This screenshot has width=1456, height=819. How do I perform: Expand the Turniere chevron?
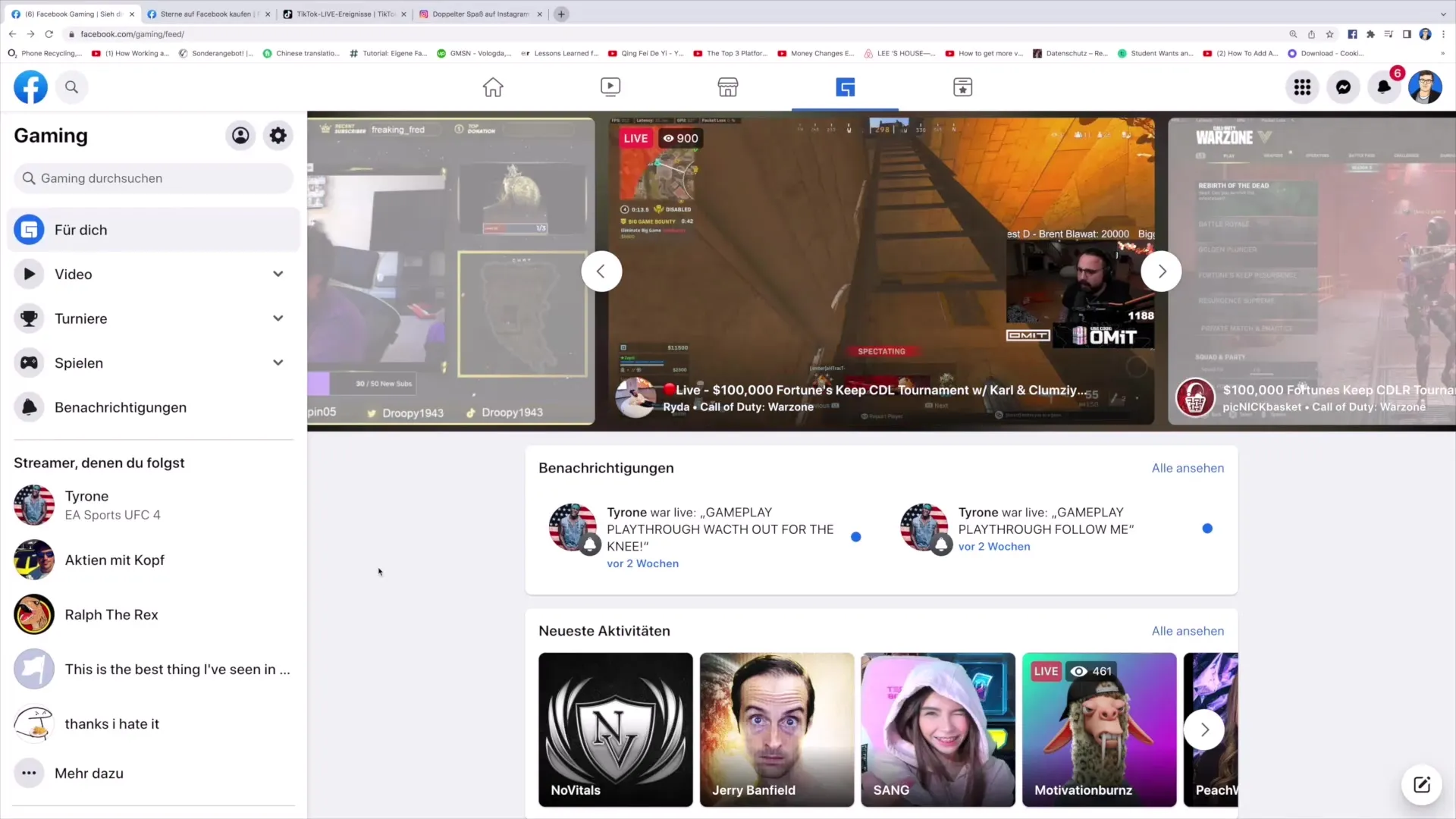(278, 318)
